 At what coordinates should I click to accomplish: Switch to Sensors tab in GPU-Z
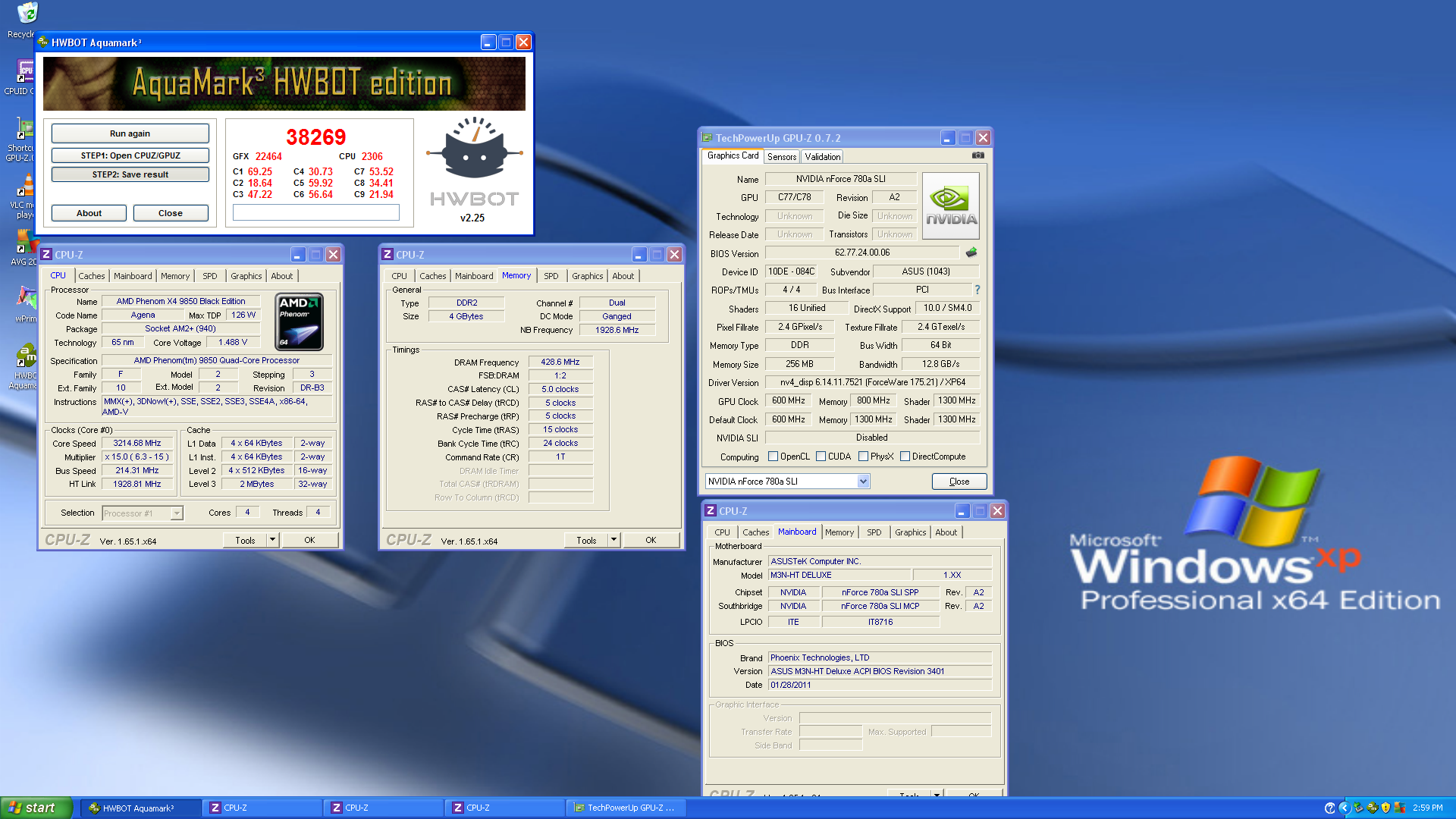point(782,157)
